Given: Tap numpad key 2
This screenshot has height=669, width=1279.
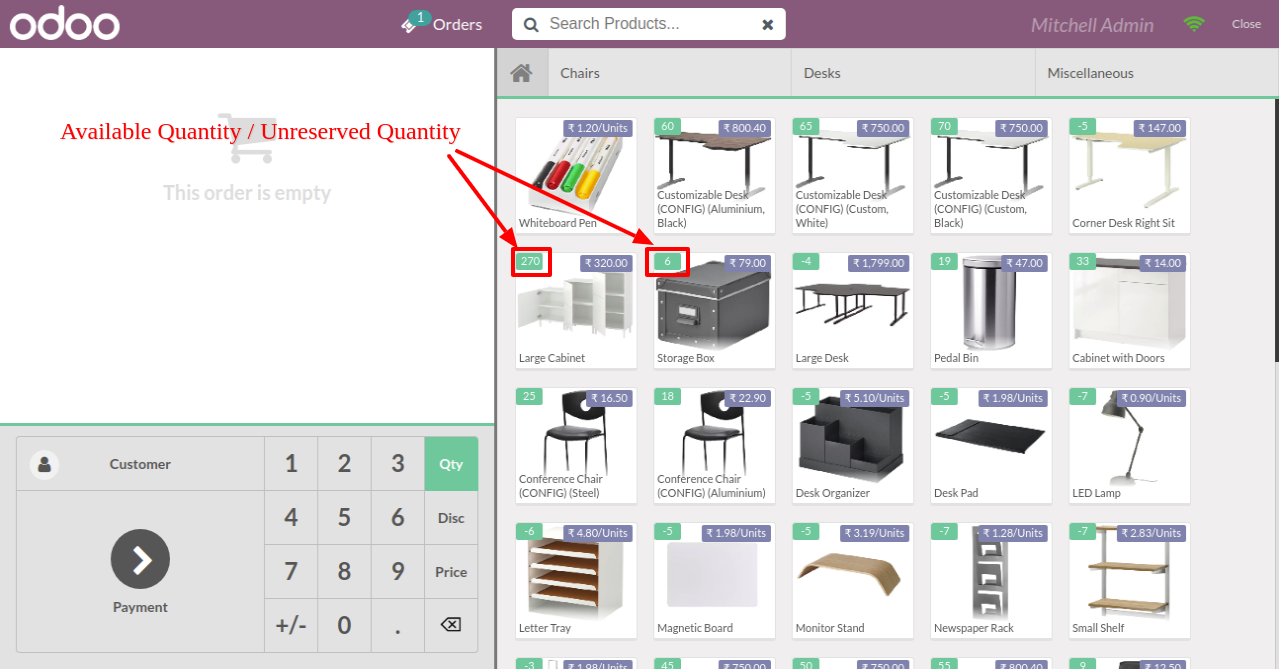Looking at the screenshot, I should pos(344,464).
